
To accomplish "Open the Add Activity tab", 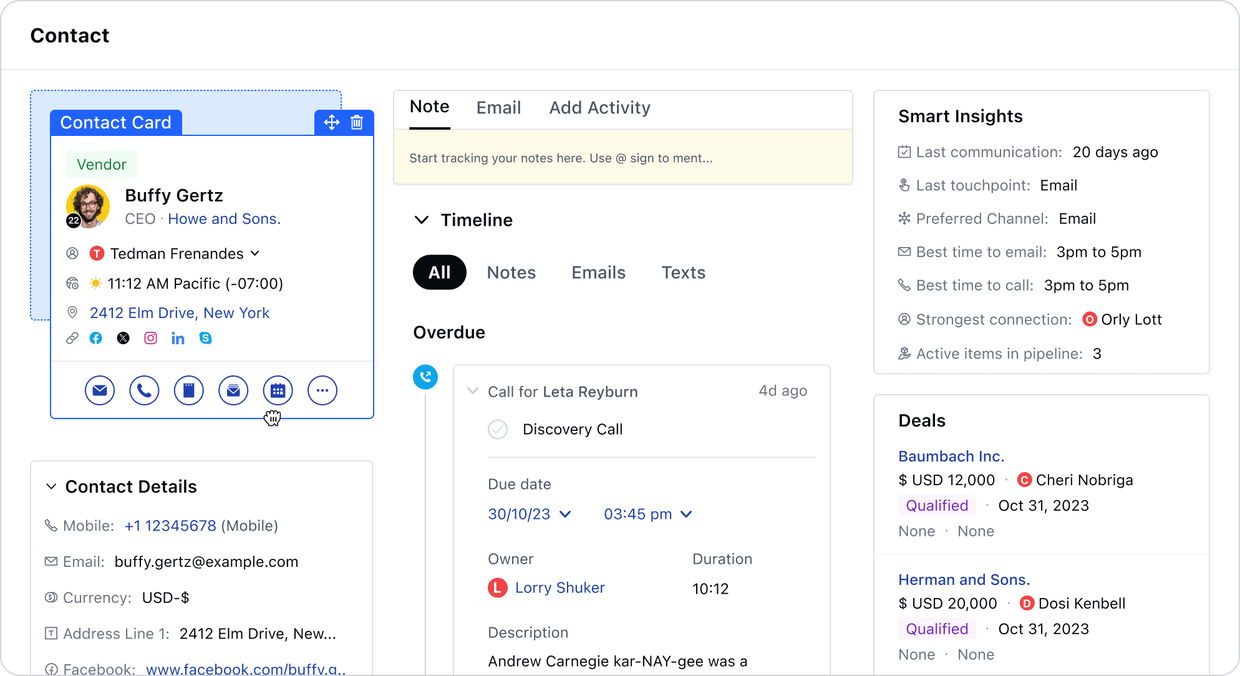I will click(599, 108).
